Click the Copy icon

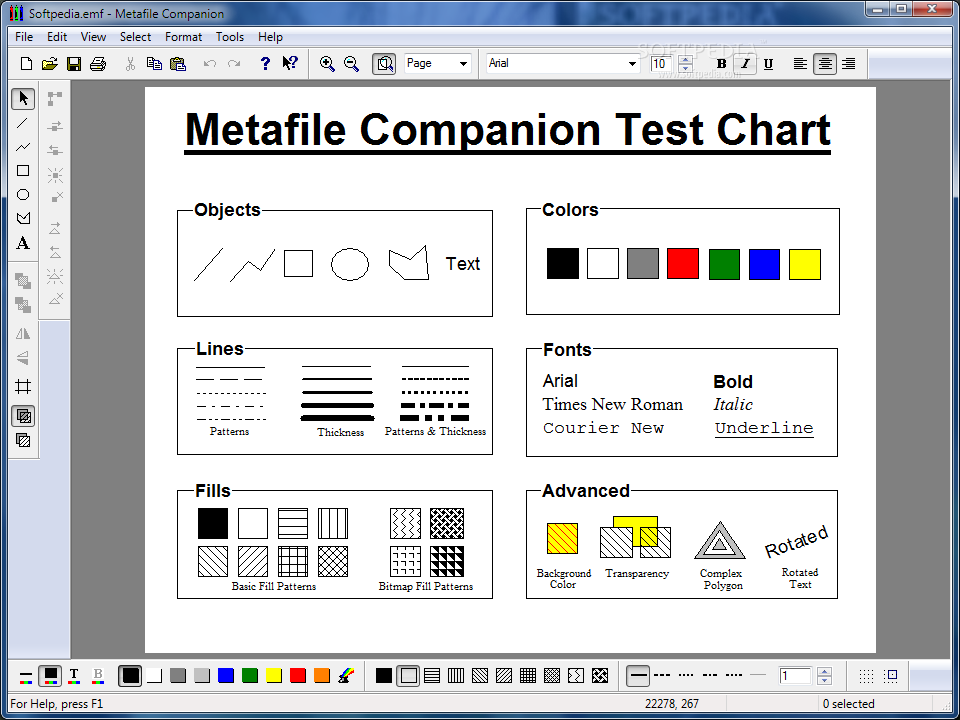pyautogui.click(x=154, y=64)
